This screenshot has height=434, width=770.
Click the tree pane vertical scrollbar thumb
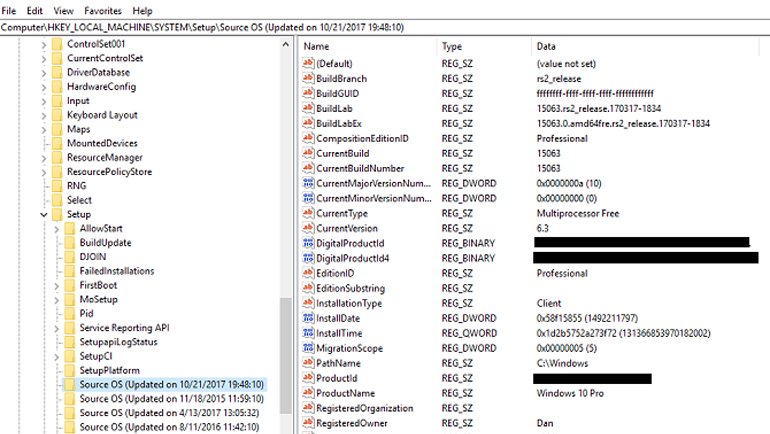pyautogui.click(x=285, y=356)
